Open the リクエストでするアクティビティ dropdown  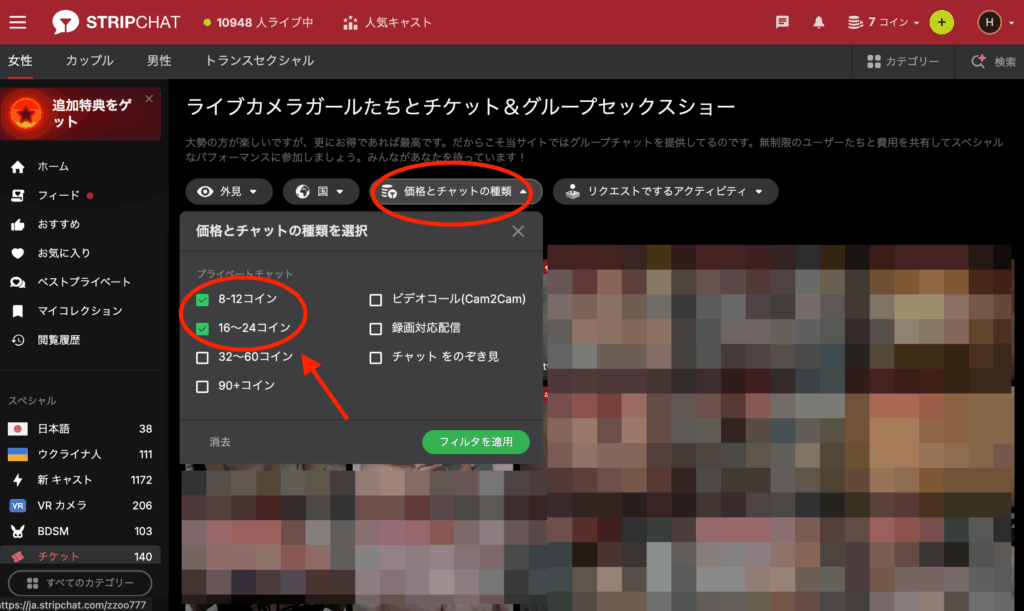[664, 191]
